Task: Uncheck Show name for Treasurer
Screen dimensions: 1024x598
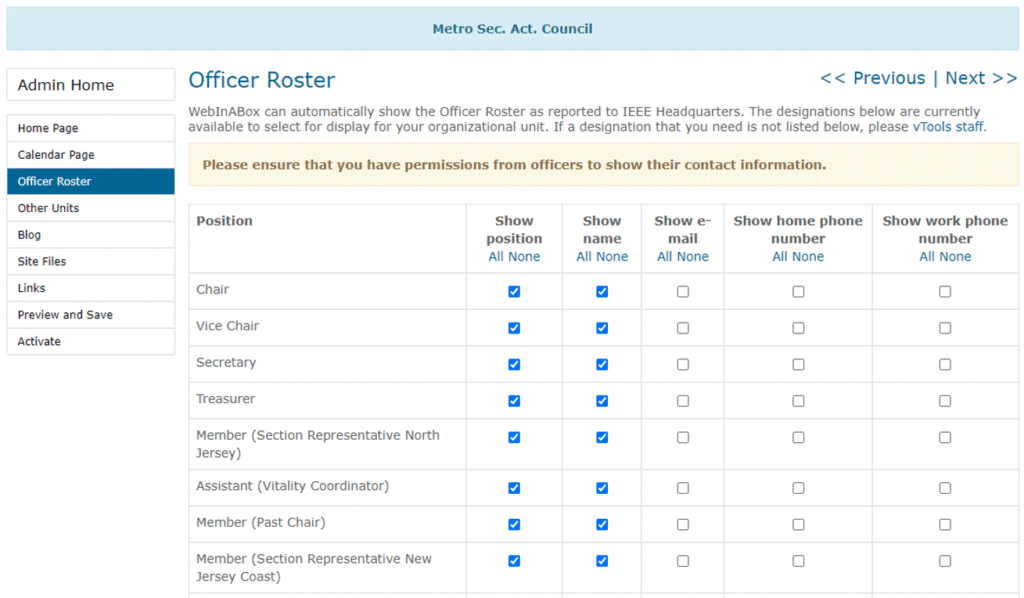Action: point(602,401)
